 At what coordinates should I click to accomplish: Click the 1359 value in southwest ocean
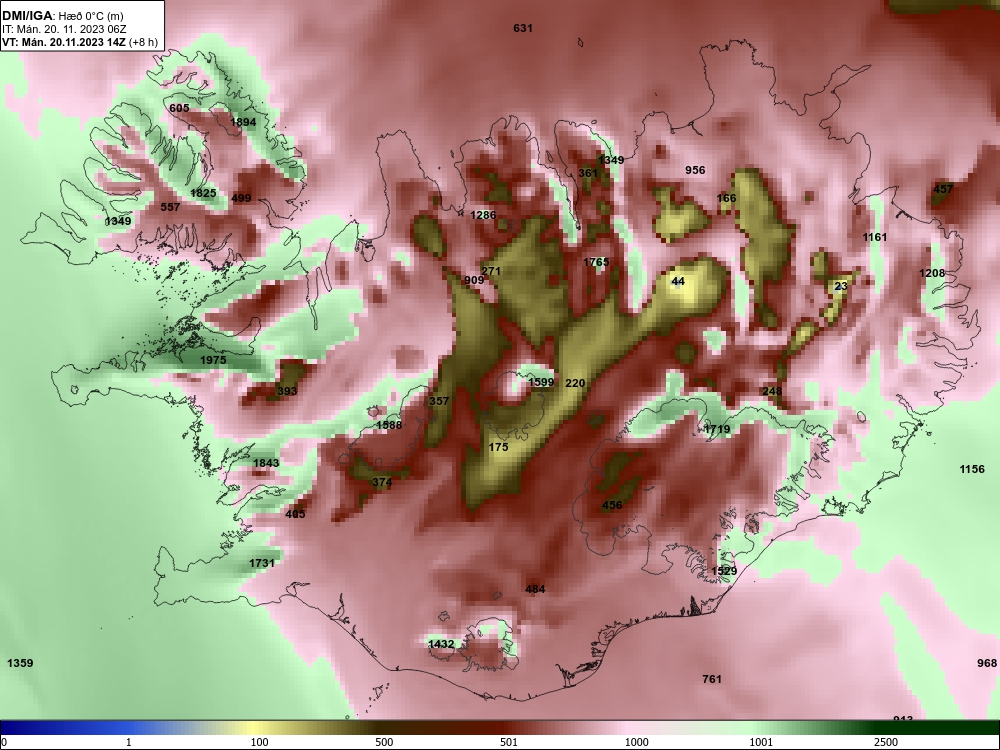[x=20, y=663]
